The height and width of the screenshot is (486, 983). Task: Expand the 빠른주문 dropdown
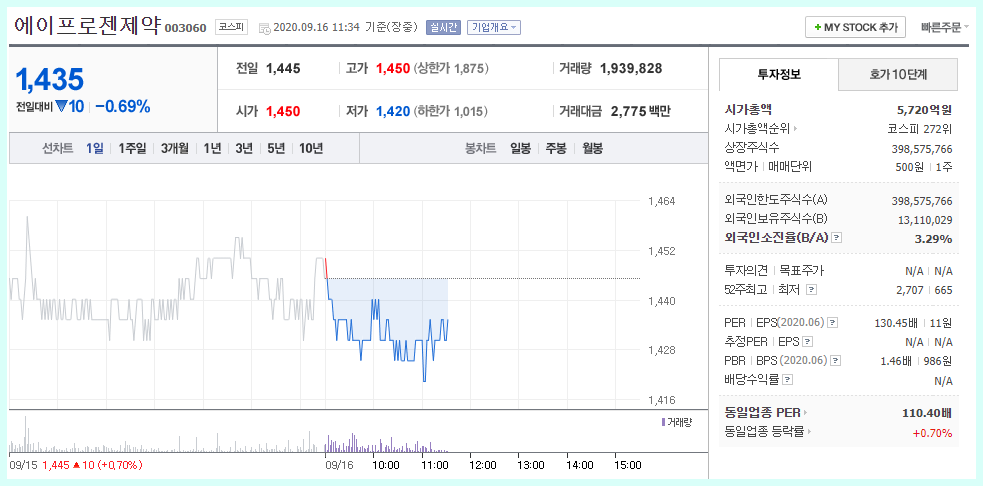(x=945, y=28)
